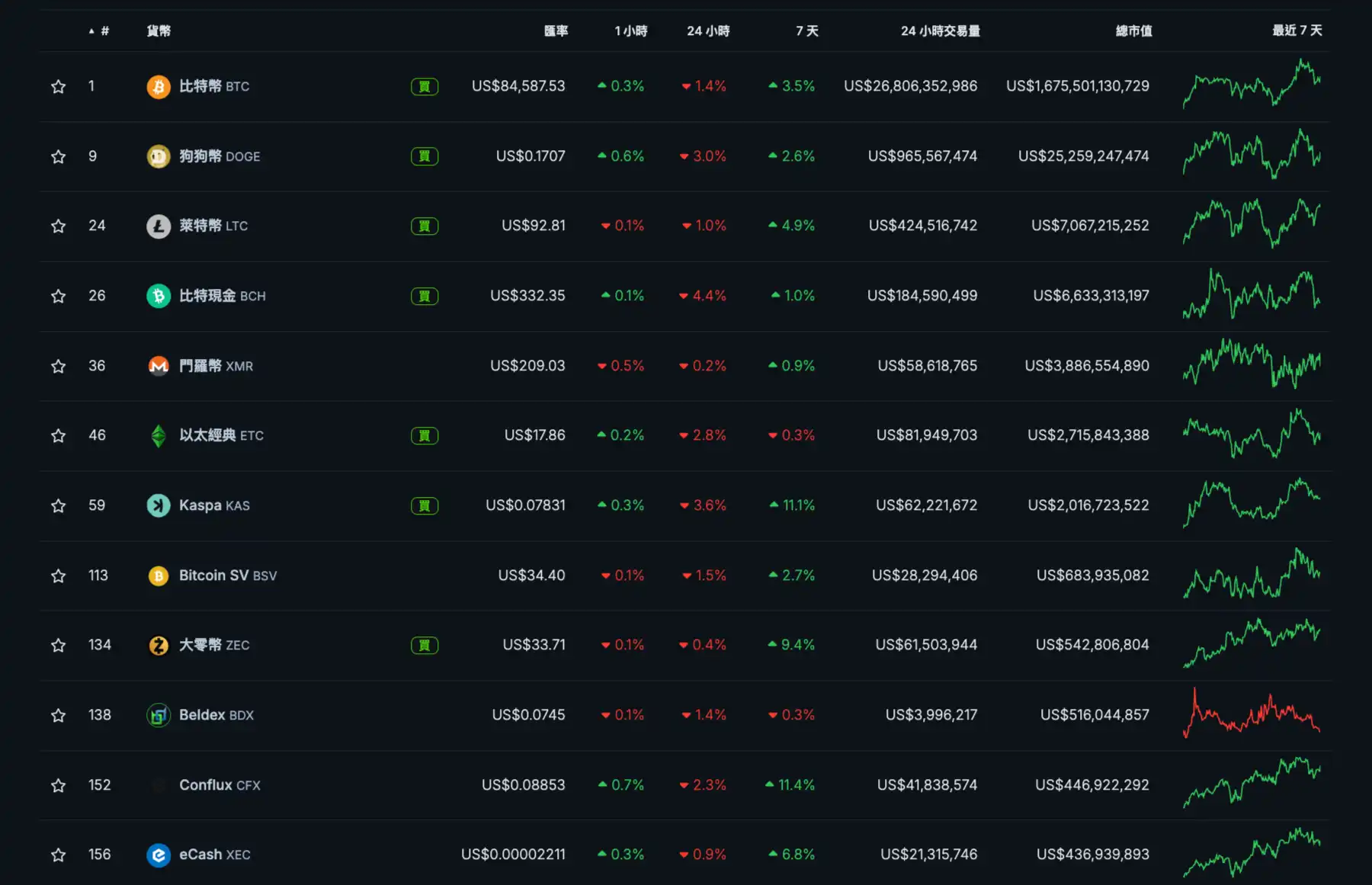Click the Ethereum Classic ETC logo
This screenshot has height=885, width=1372.
pos(158,435)
